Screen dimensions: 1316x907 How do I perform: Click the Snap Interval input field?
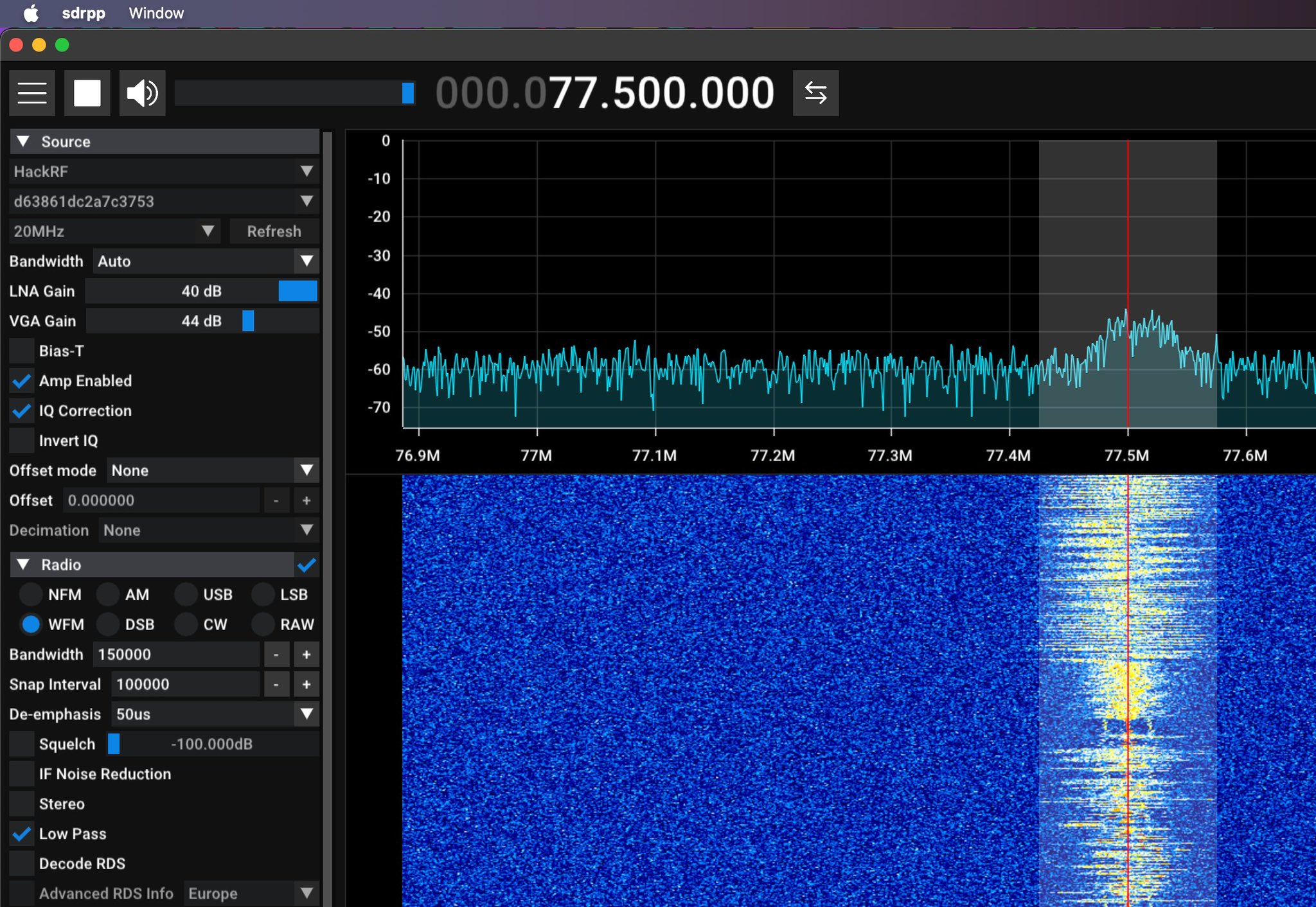[185, 685]
